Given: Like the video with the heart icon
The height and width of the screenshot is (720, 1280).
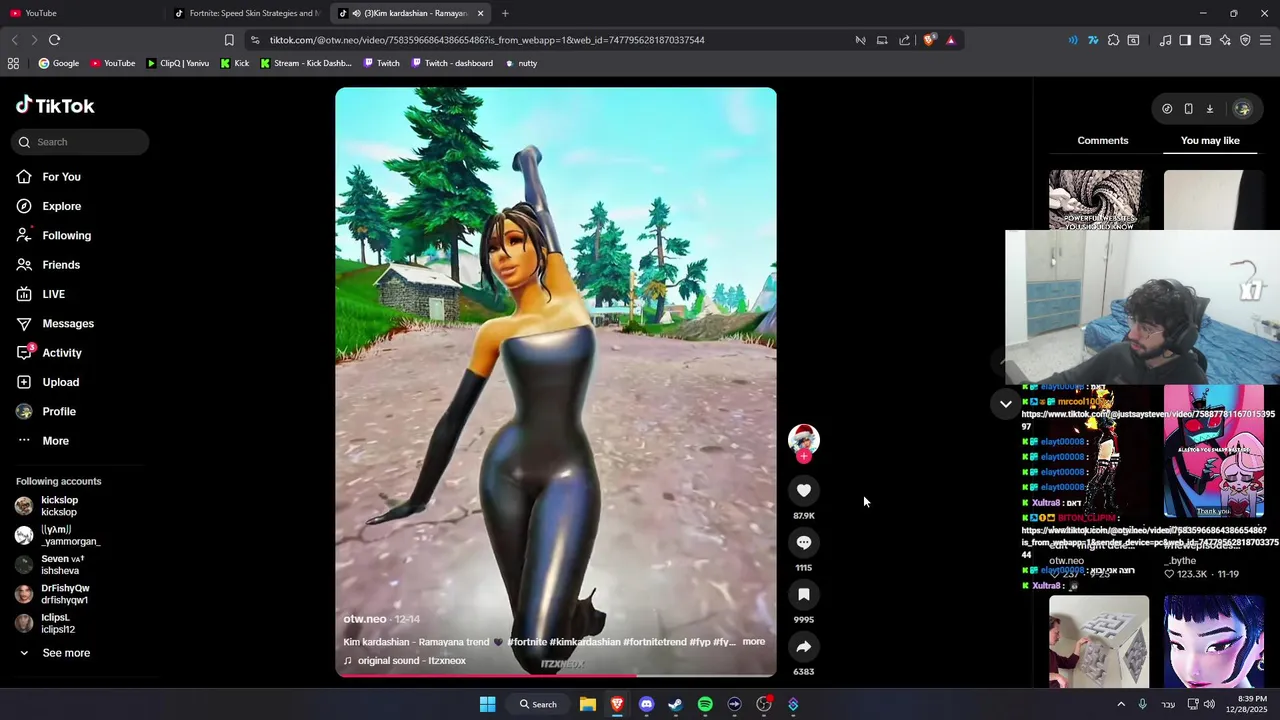Looking at the screenshot, I should [803, 490].
